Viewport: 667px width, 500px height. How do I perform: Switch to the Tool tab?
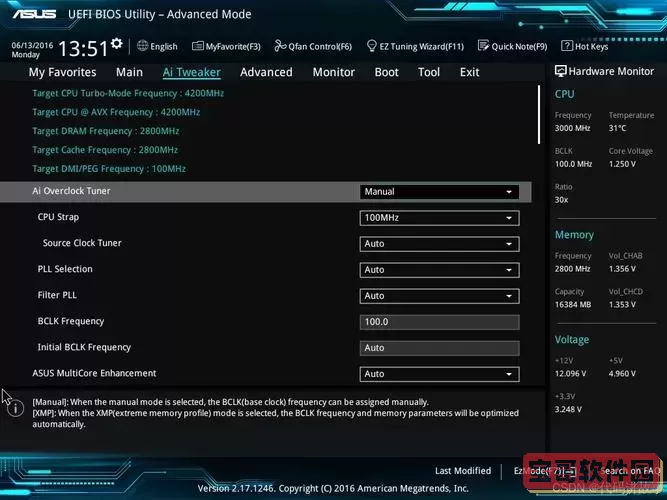coord(429,72)
